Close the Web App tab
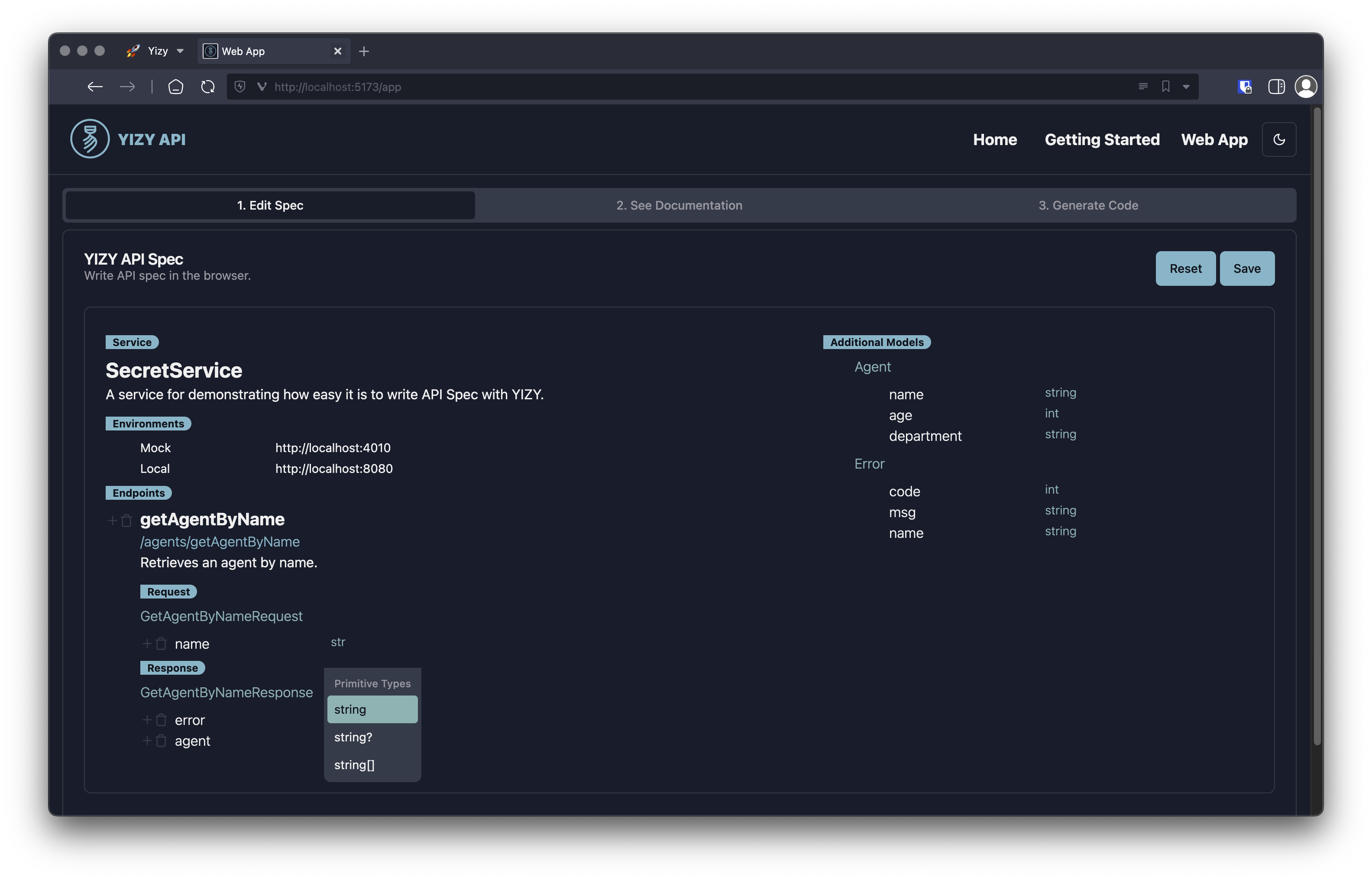 [338, 52]
